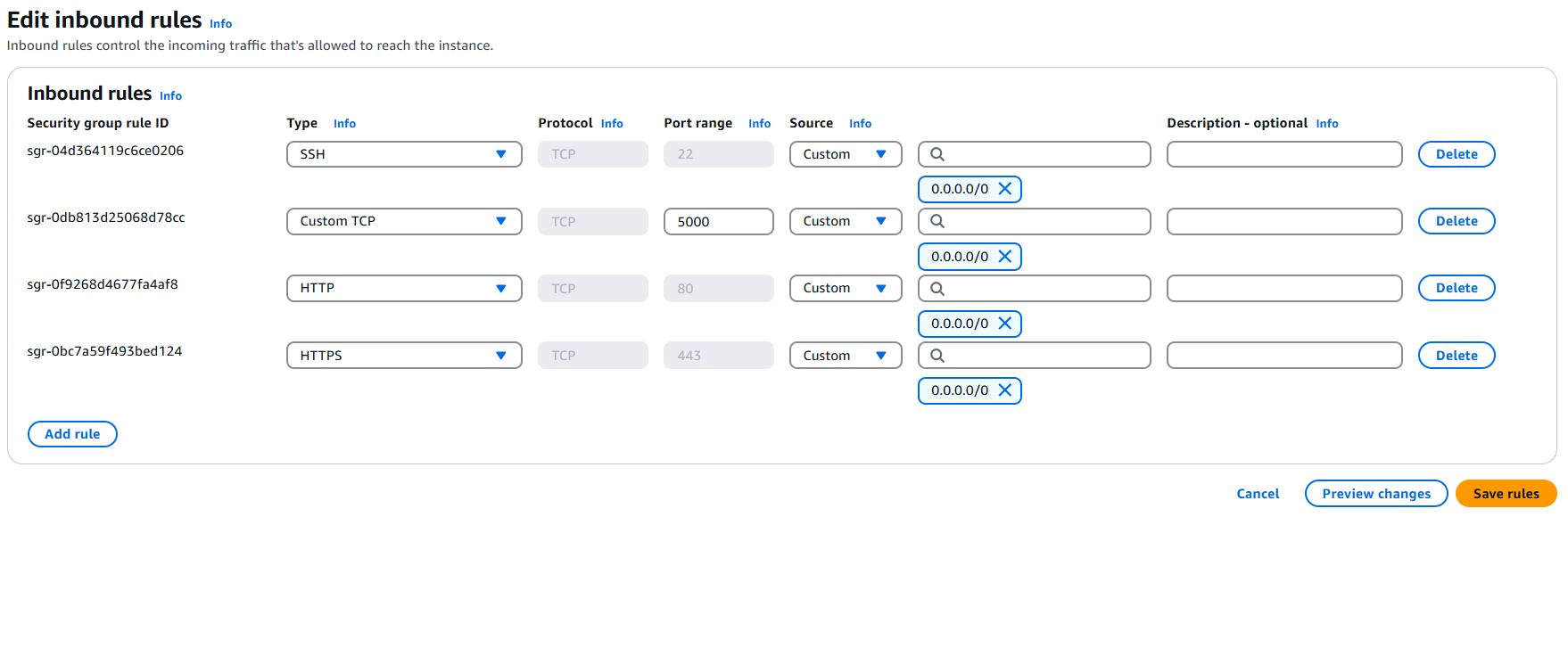Image resolution: width=1568 pixels, height=648 pixels.
Task: Remove 0.0.0.0/0 source from port 5000 rule
Action: click(1004, 257)
